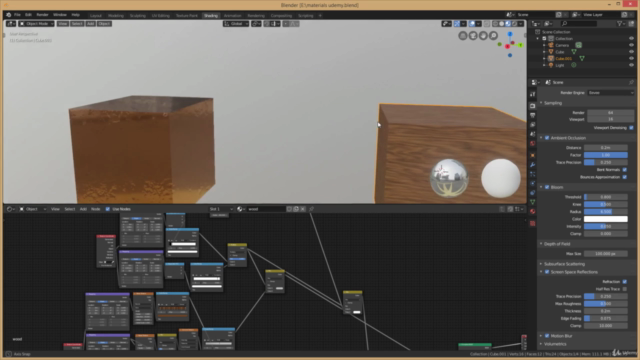Open the View Layer properties tab icon
Image resolution: width=640 pixels, height=360 pixels.
click(x=532, y=125)
